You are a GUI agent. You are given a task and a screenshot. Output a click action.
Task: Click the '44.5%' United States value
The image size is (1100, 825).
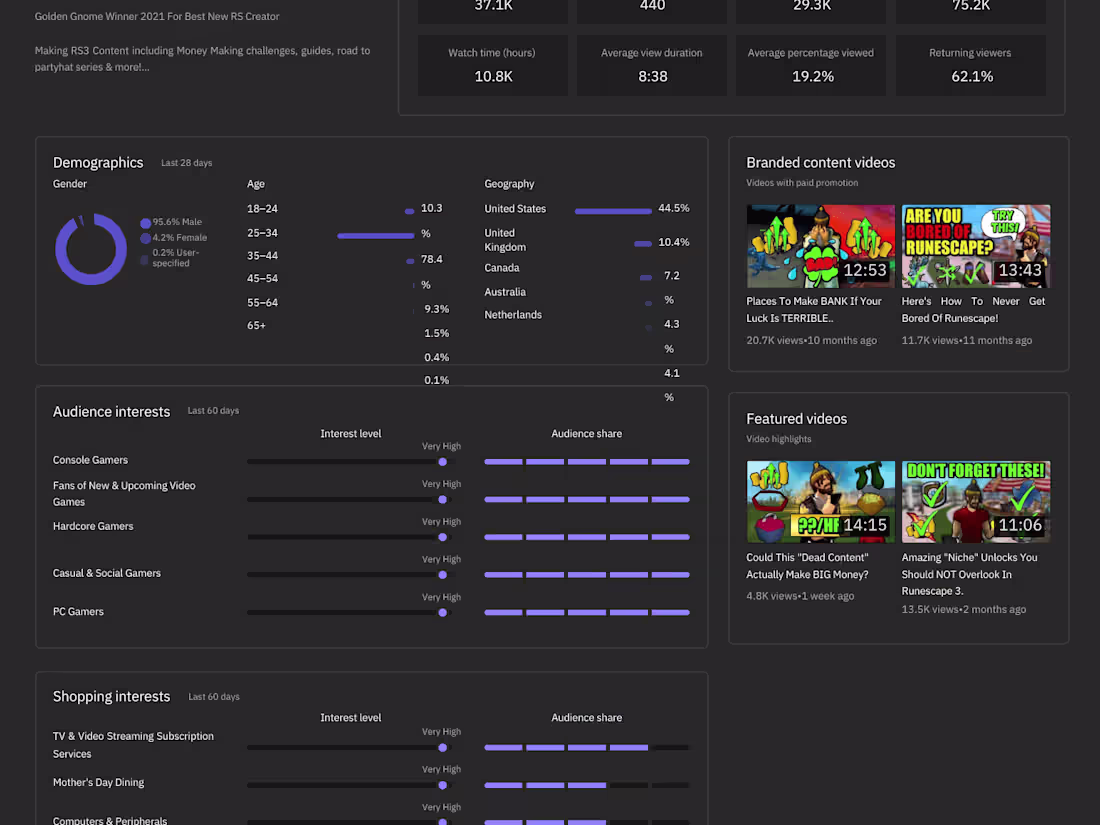673,208
